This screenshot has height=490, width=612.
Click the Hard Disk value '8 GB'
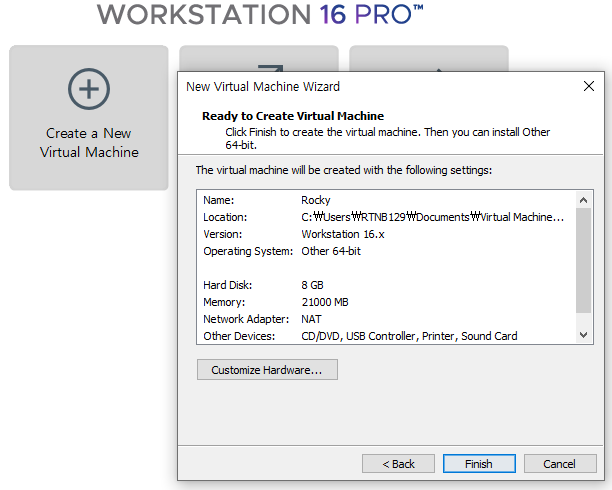(312, 285)
